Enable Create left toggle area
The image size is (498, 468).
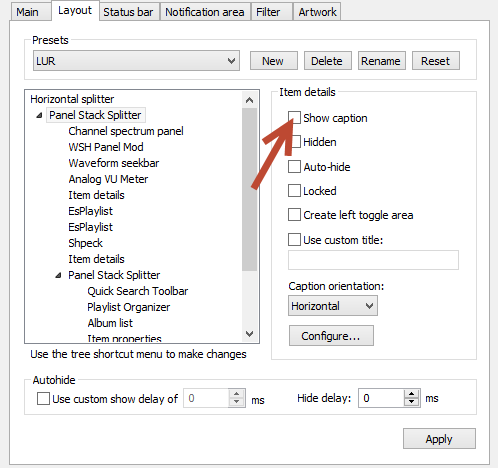click(x=294, y=215)
